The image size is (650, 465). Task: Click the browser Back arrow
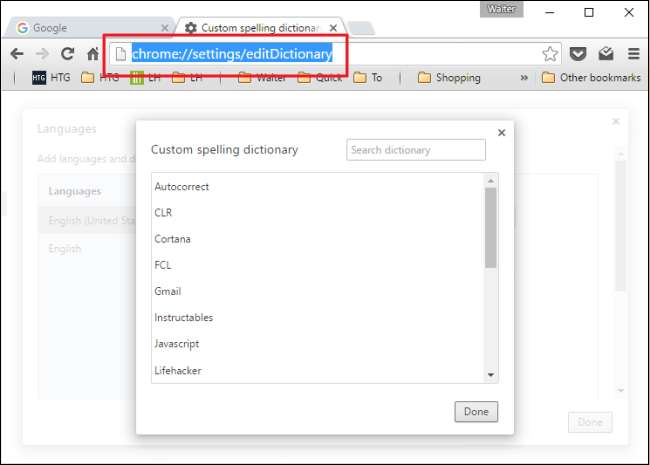[x=17, y=54]
